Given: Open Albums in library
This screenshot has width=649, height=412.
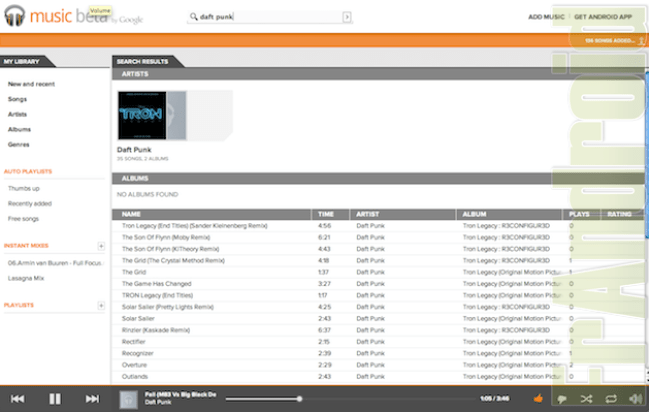Looking at the screenshot, I should 19,130.
